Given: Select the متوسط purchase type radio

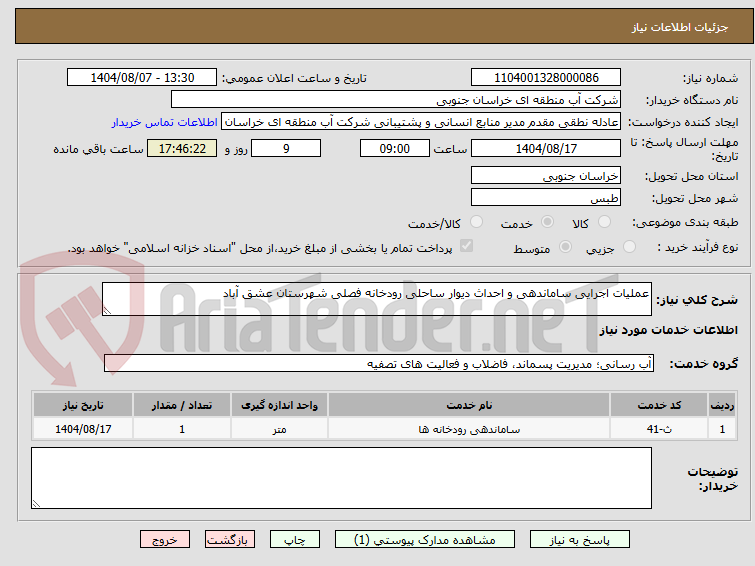Looking at the screenshot, I should (565, 247).
